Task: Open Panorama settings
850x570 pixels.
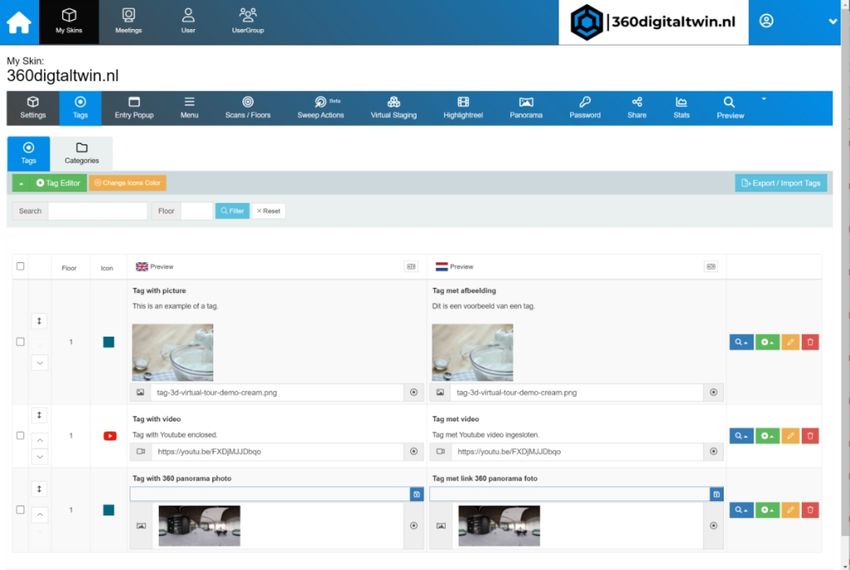Action: click(x=526, y=108)
